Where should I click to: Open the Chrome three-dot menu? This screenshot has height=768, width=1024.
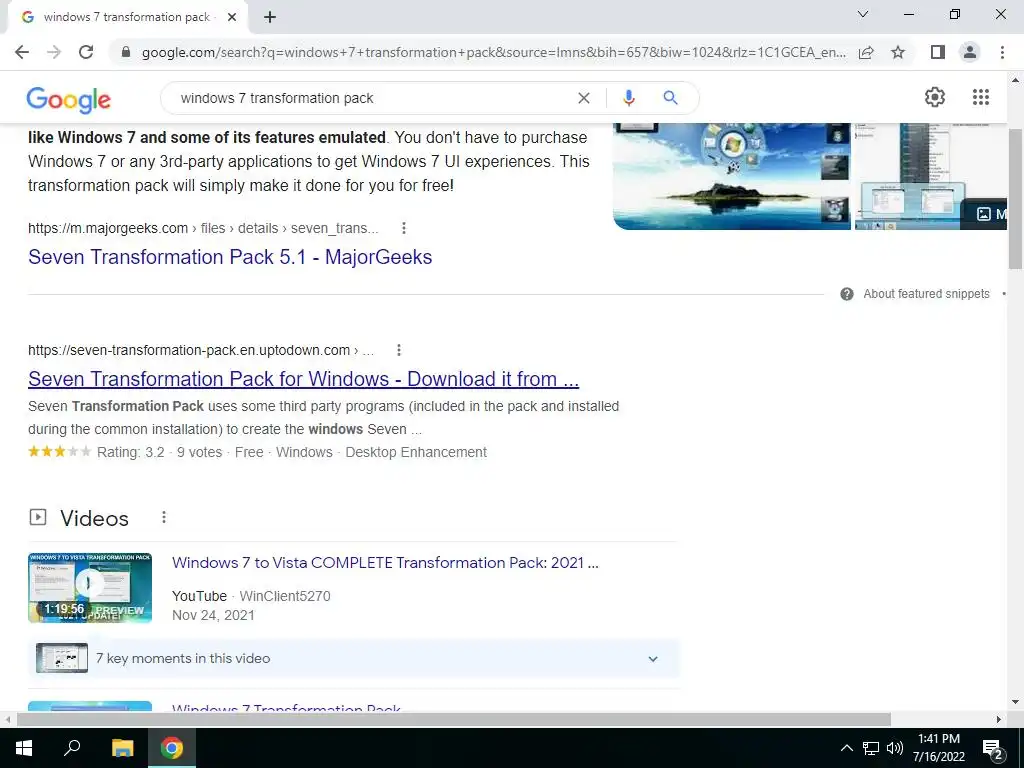[1002, 52]
